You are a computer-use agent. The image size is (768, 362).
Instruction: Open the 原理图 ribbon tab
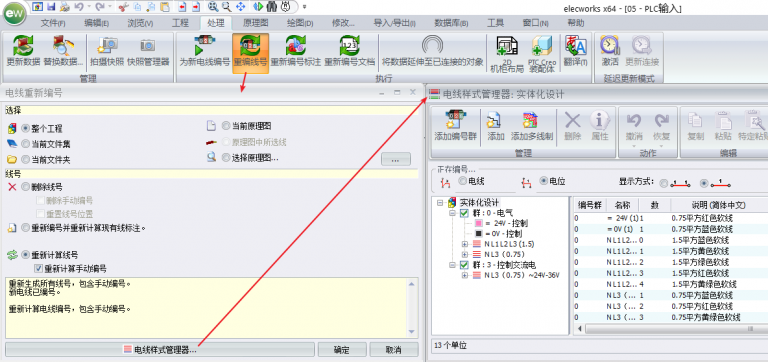[256, 23]
